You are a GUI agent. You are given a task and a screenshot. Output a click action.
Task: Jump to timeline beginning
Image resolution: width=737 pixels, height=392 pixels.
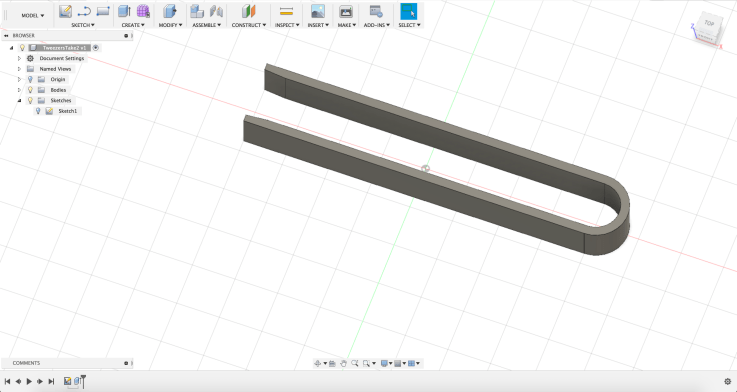(x=7, y=381)
